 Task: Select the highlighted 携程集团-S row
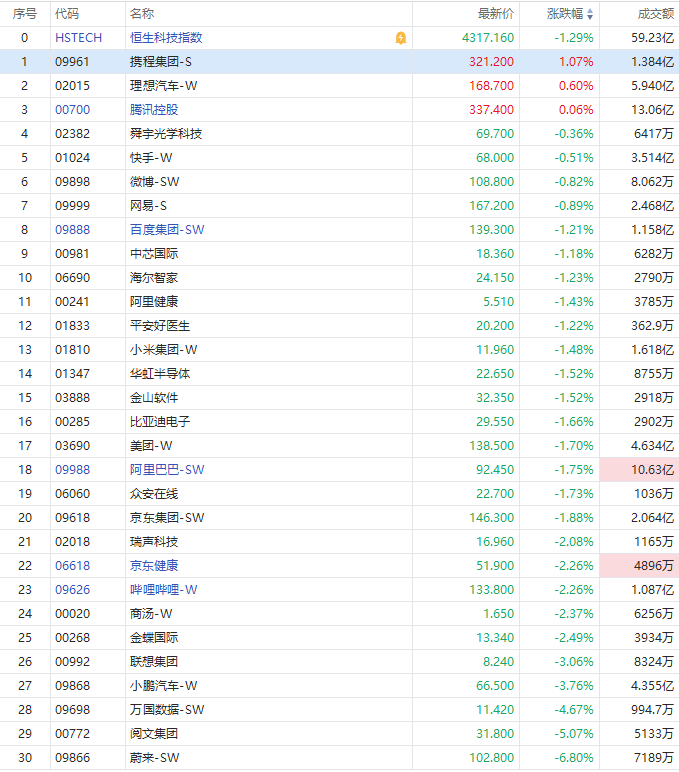pyautogui.click(x=339, y=62)
